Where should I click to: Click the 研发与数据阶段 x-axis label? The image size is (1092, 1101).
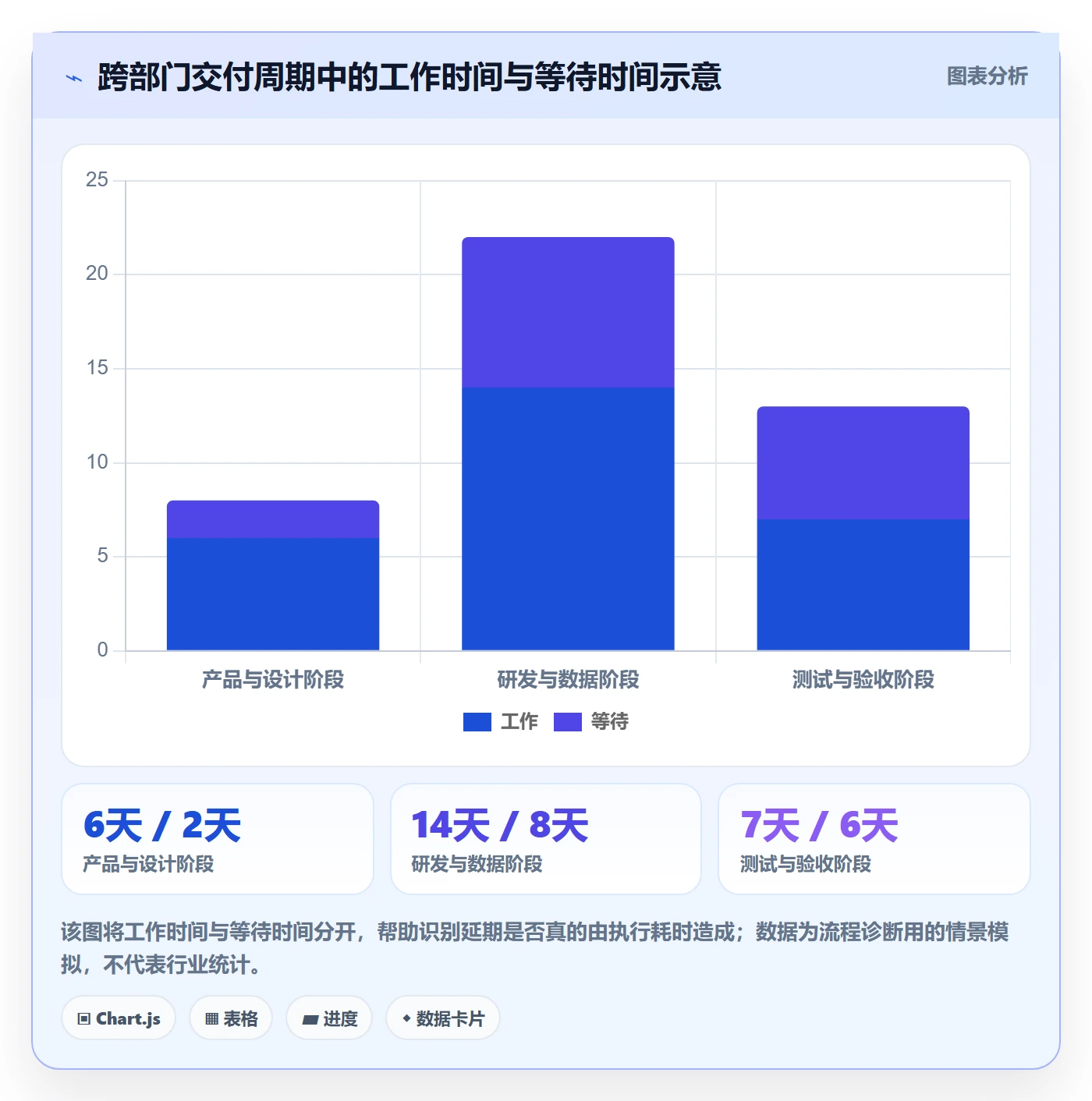pos(568,680)
